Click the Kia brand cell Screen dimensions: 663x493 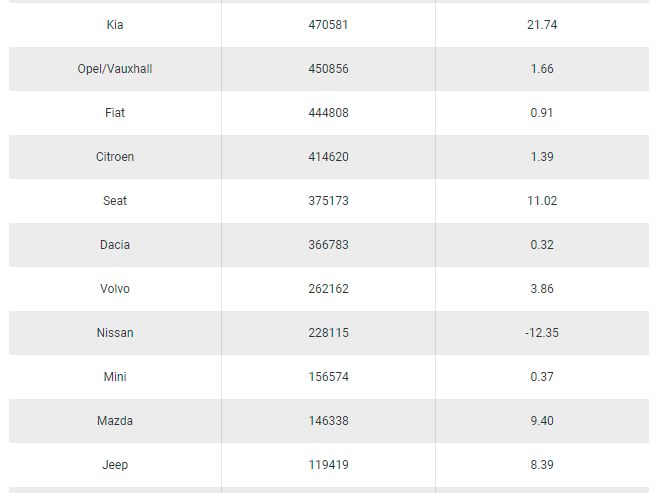click(x=115, y=25)
